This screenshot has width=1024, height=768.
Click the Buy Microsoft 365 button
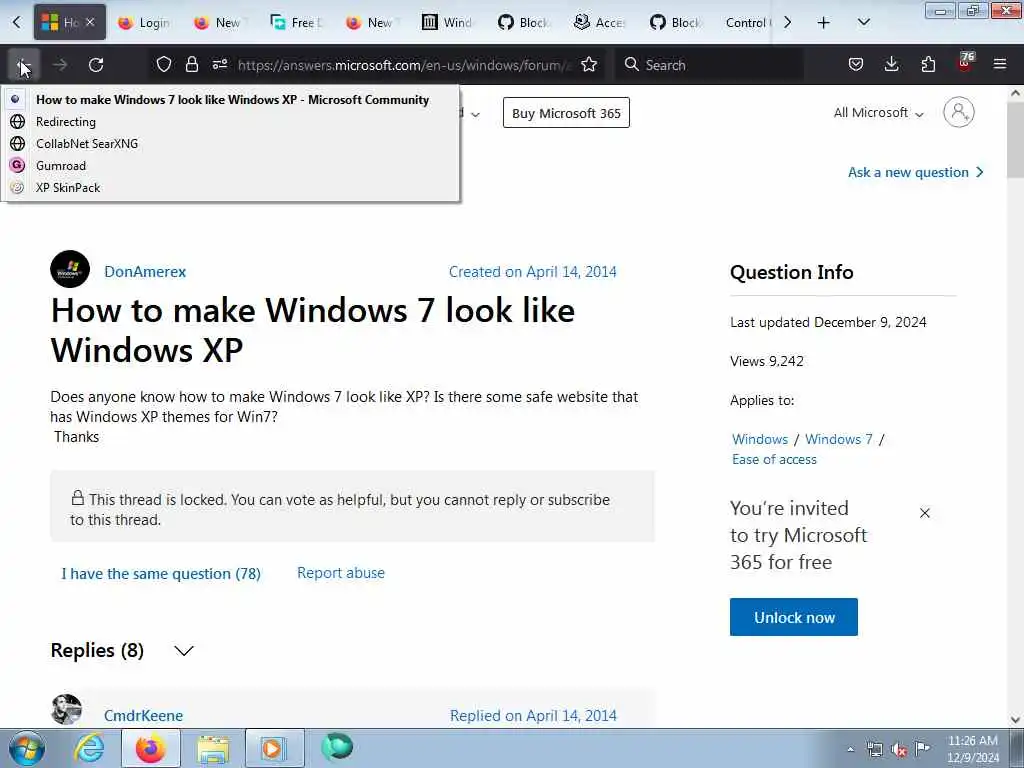pyautogui.click(x=566, y=113)
